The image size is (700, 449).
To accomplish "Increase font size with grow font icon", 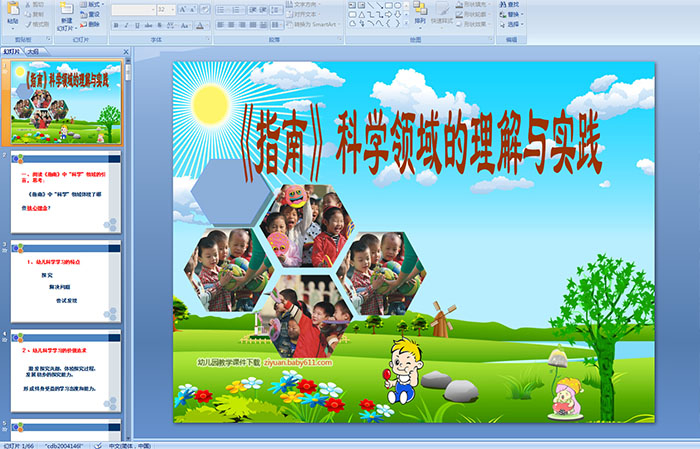I will tap(183, 9).
